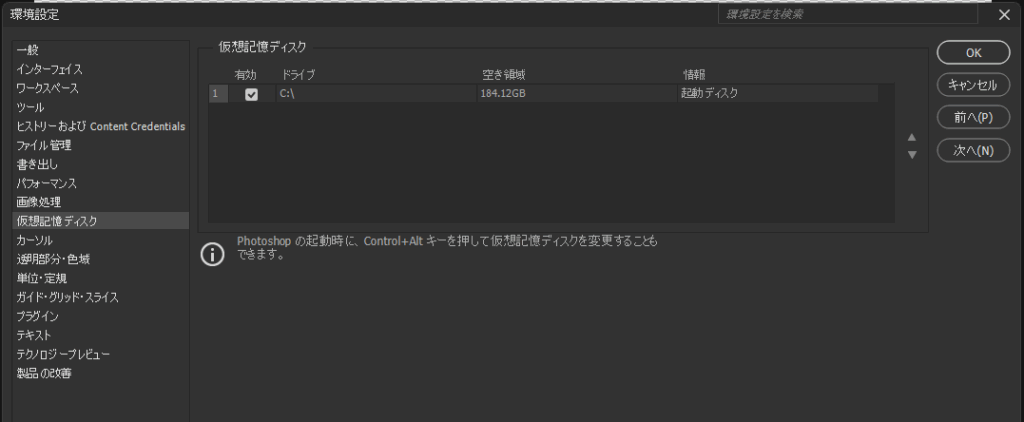The height and width of the screenshot is (422, 1024).
Task: Click the 環境設定を検索 search field
Action: (x=846, y=14)
